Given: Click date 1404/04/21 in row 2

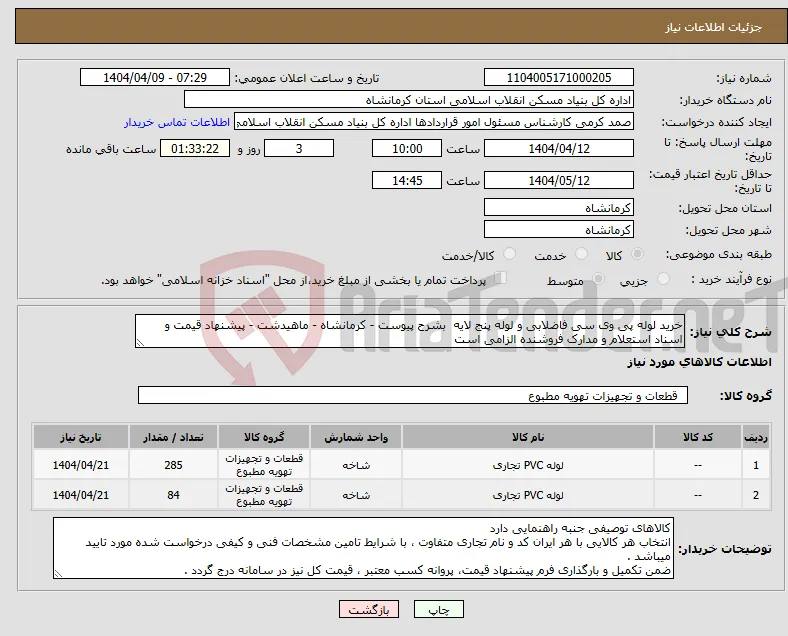Looking at the screenshot, I should (x=81, y=495).
